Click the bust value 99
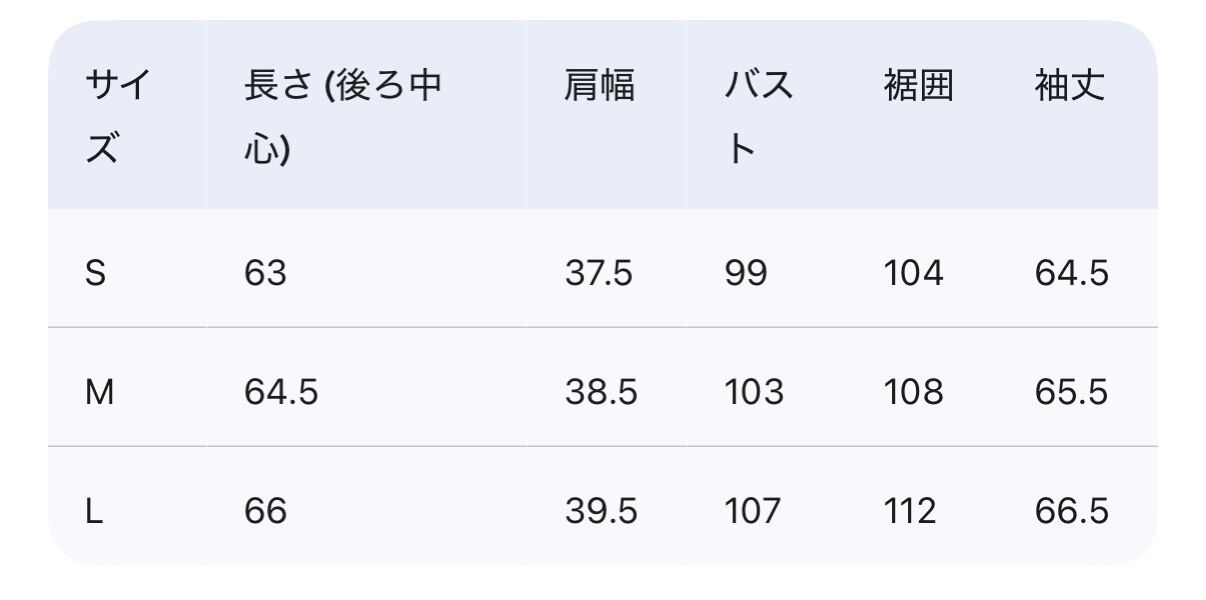1206x600 pixels. 746,273
